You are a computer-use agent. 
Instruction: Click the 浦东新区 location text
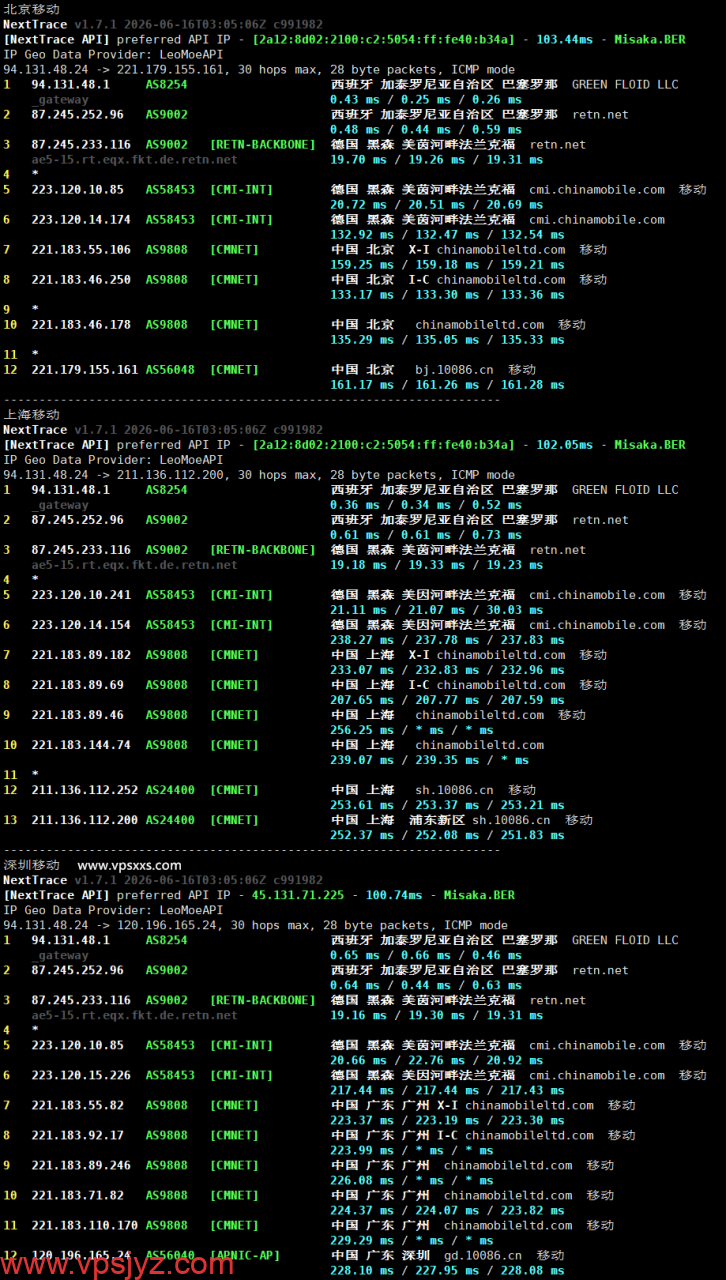tap(437, 819)
